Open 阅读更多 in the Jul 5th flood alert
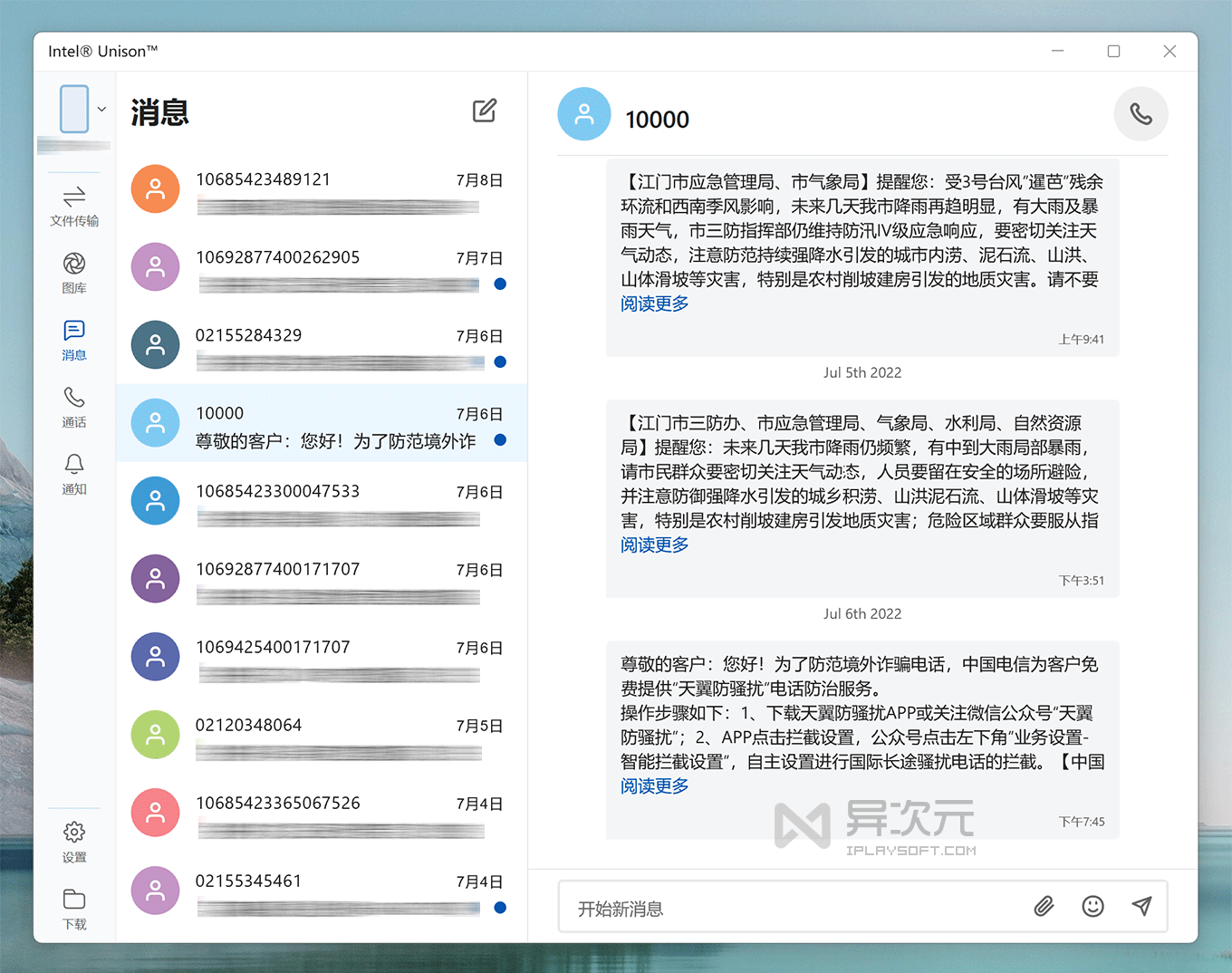 coord(654,544)
